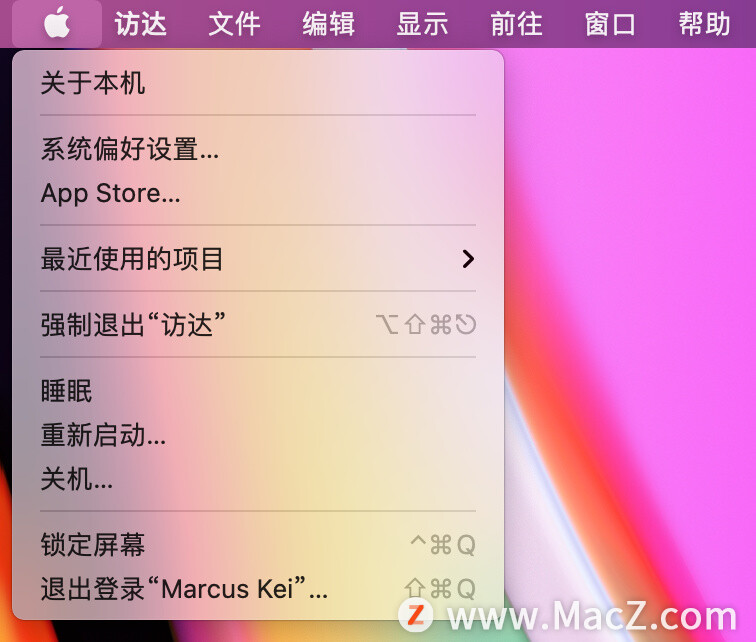Open the 帮助 menu

coord(704,24)
